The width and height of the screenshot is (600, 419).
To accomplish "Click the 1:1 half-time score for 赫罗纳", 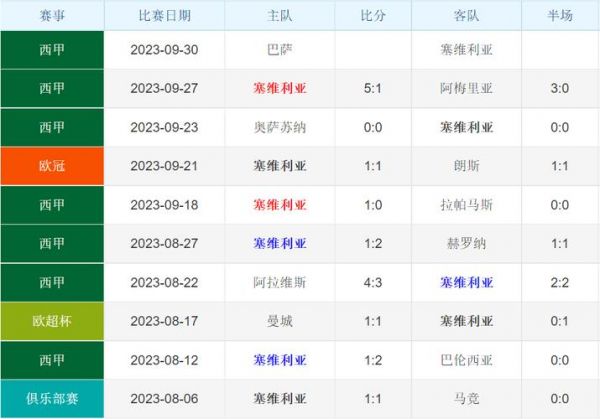I will 559,243.
